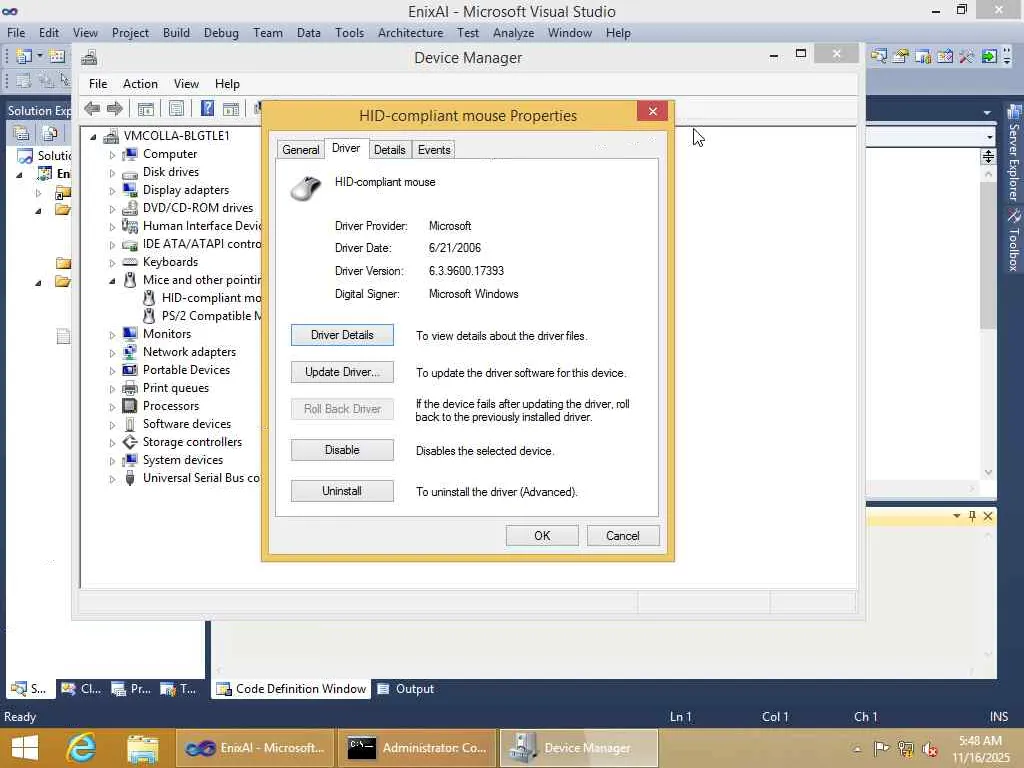Select the Print queues tree item
Screen dimensions: 1024x768
tap(176, 388)
